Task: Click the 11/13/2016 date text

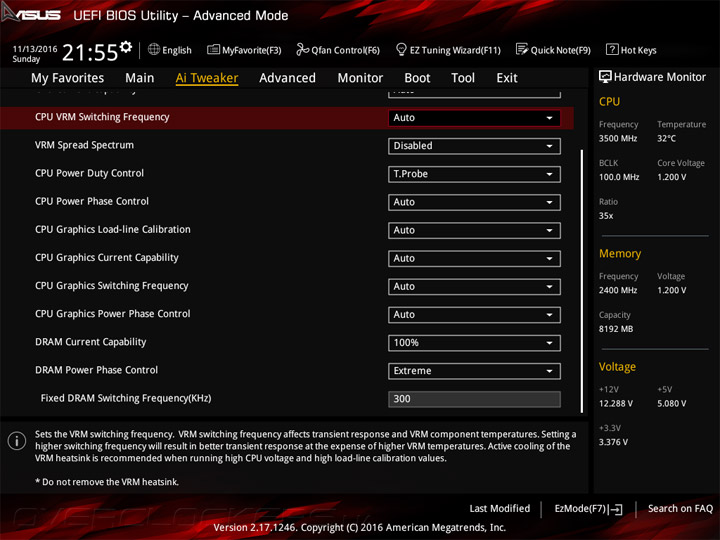Action: pos(35,49)
